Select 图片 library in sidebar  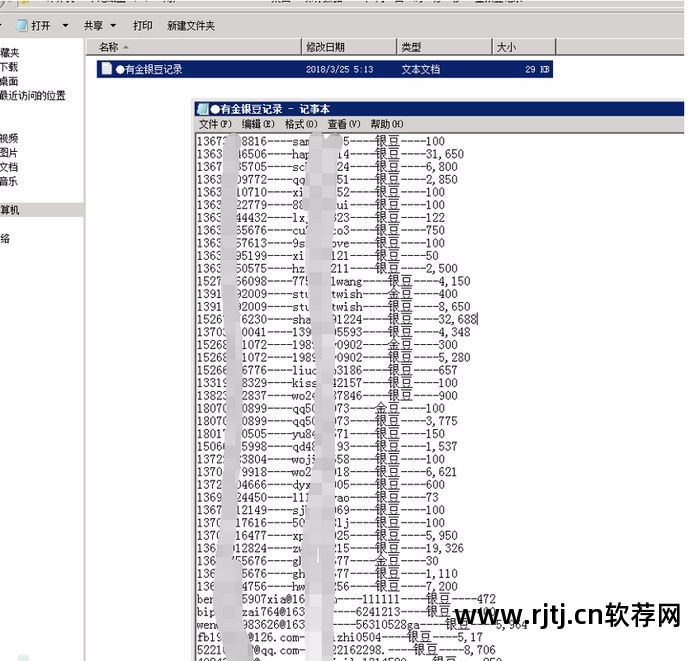pyautogui.click(x=9, y=153)
